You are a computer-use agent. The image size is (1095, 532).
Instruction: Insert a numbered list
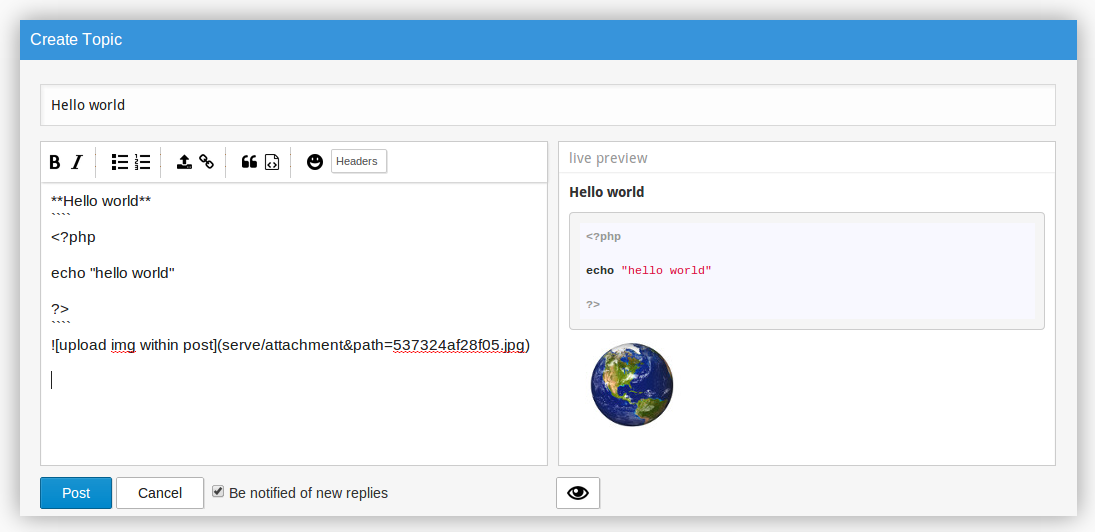click(142, 162)
